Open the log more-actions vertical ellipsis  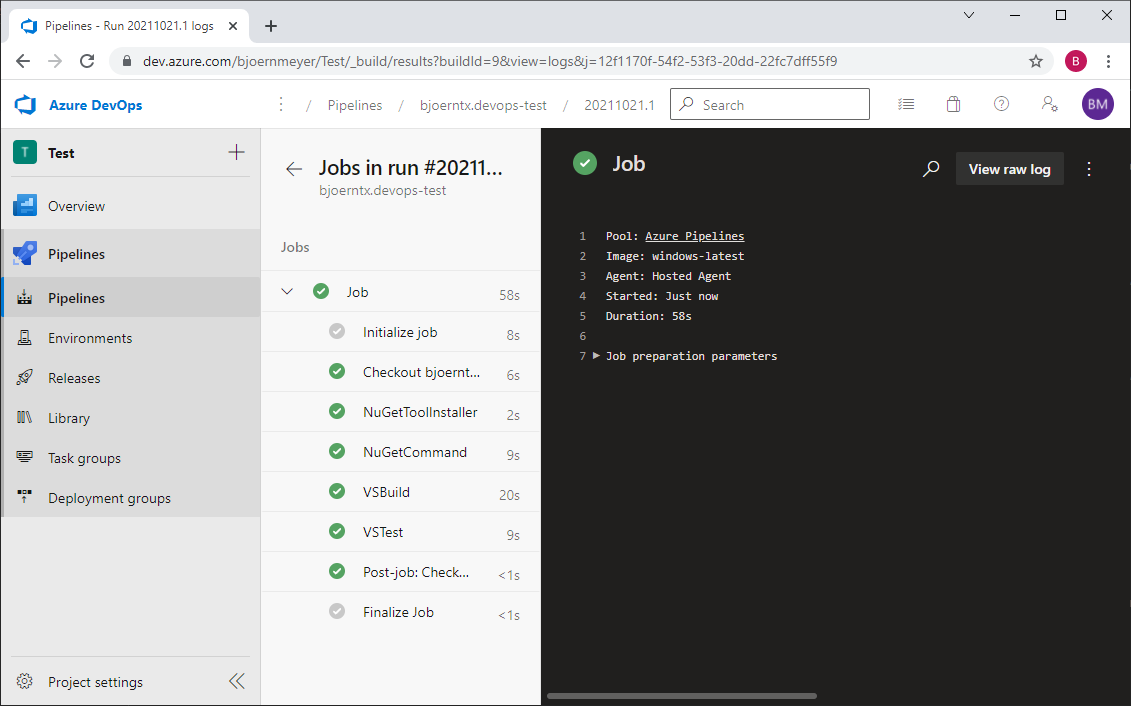coord(1089,169)
